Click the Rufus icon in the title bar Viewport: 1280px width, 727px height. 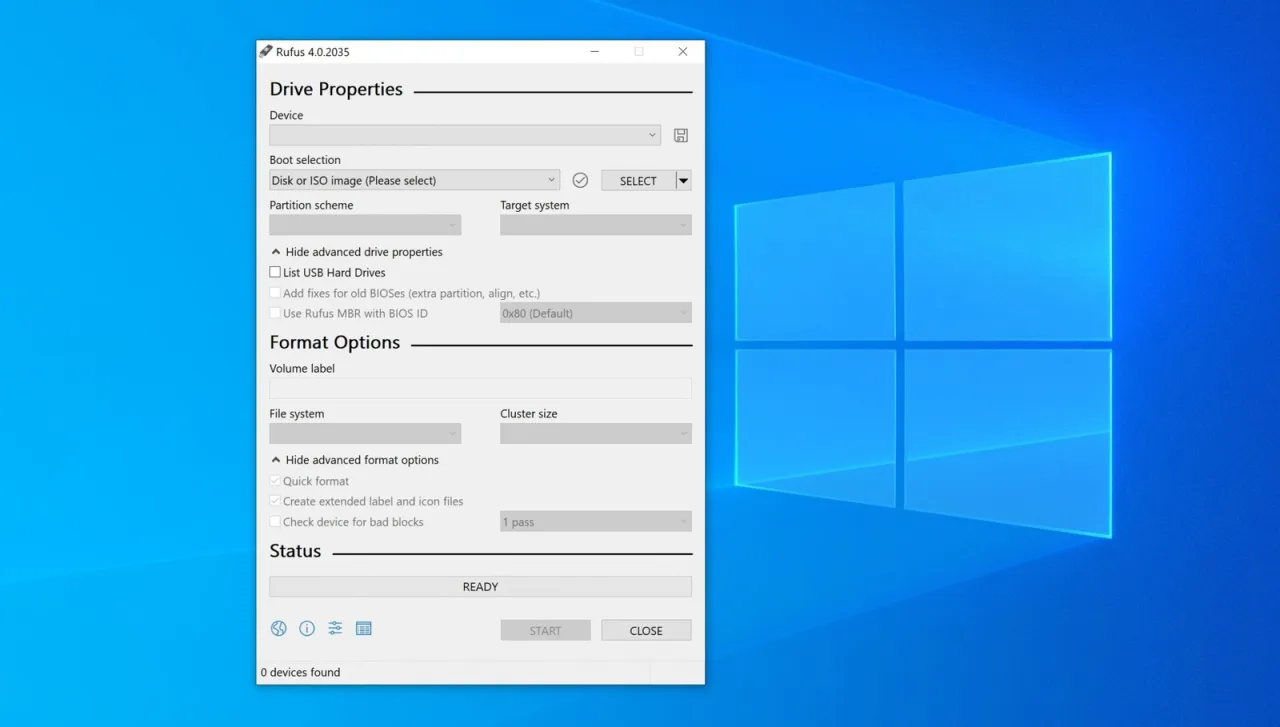point(266,51)
